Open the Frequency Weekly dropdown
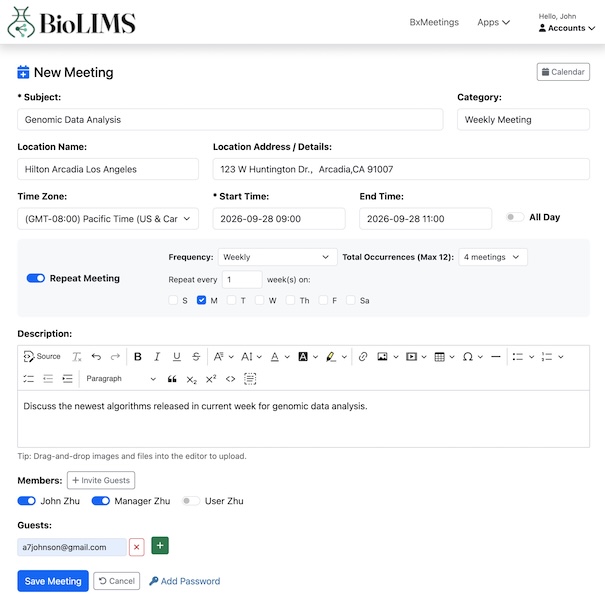The height and width of the screenshot is (600, 605). (x=277, y=257)
